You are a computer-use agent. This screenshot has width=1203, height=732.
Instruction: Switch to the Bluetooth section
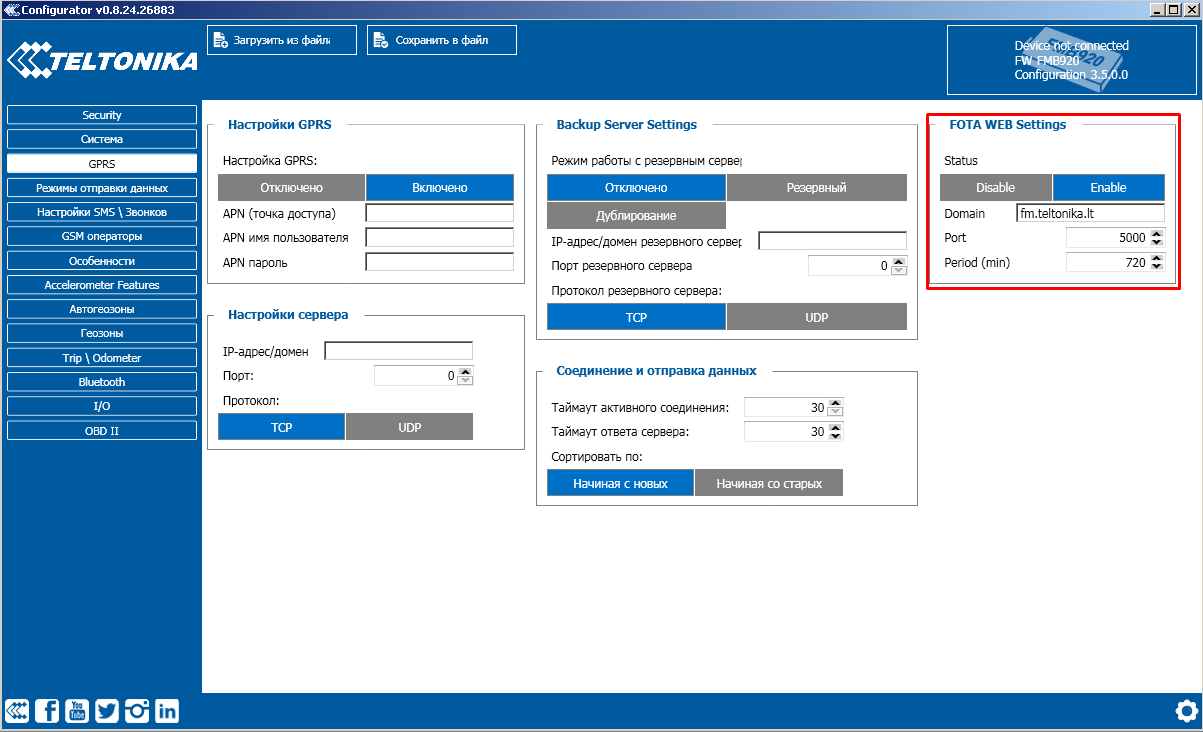coord(102,382)
